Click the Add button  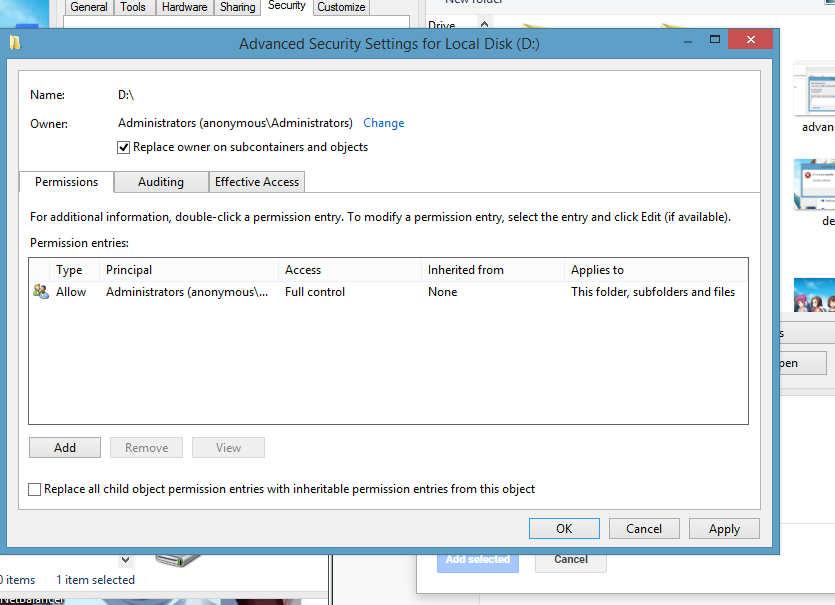click(x=65, y=448)
